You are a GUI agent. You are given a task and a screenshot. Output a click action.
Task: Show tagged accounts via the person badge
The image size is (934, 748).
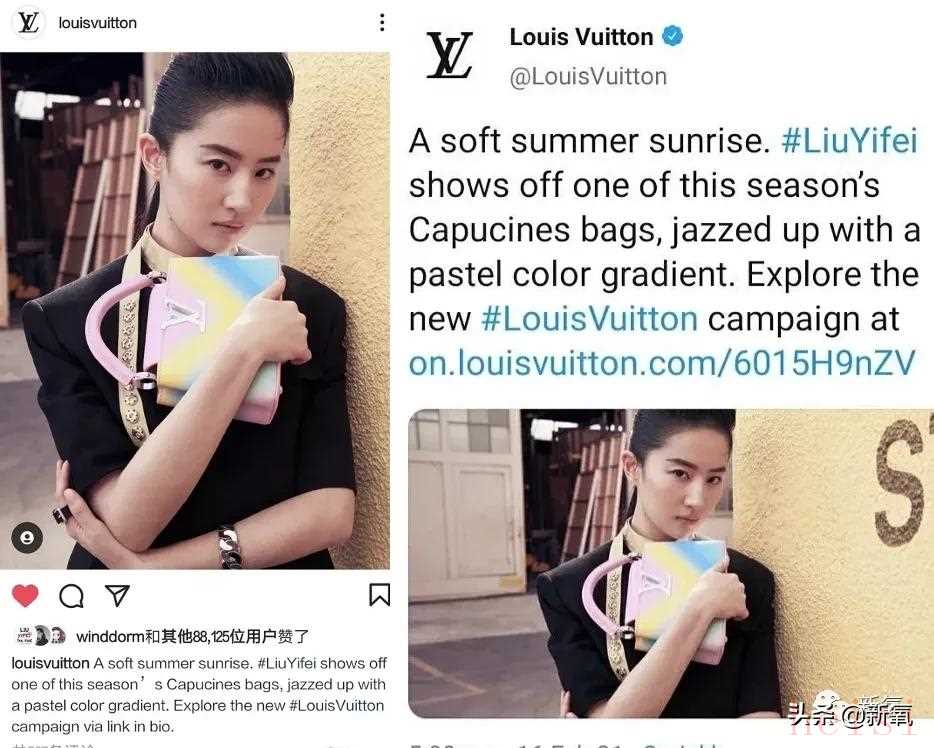(x=27, y=537)
